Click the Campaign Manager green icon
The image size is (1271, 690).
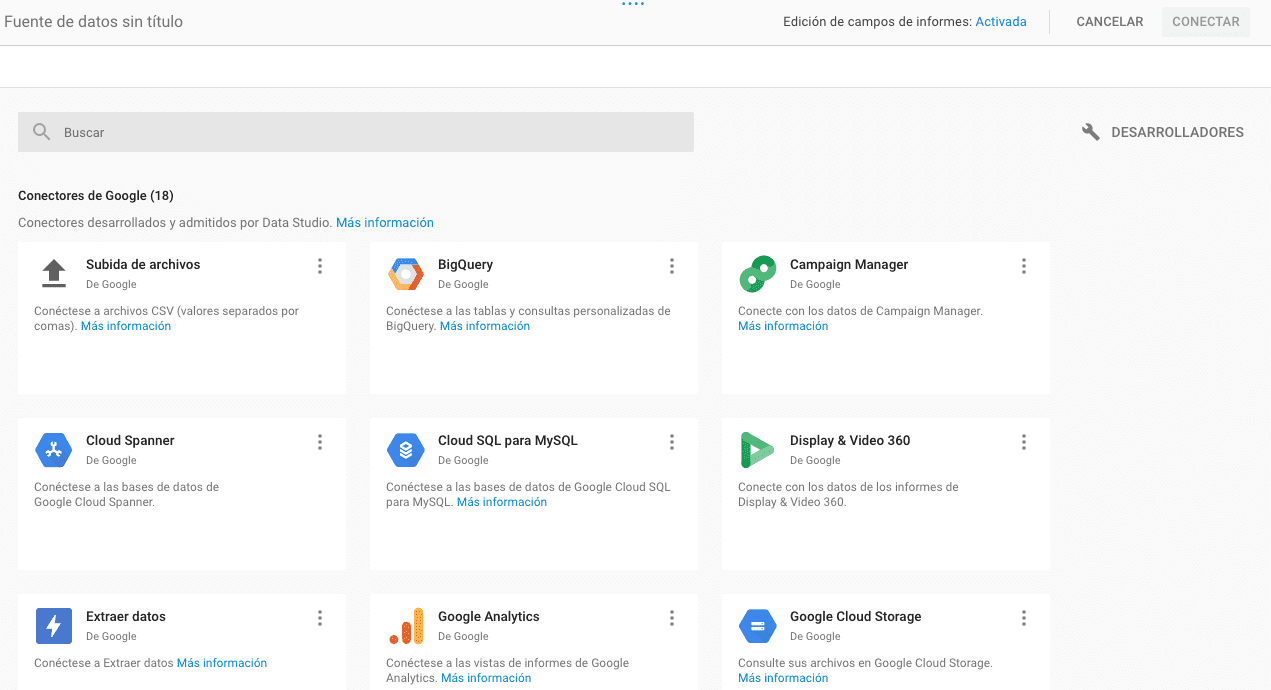coord(758,274)
